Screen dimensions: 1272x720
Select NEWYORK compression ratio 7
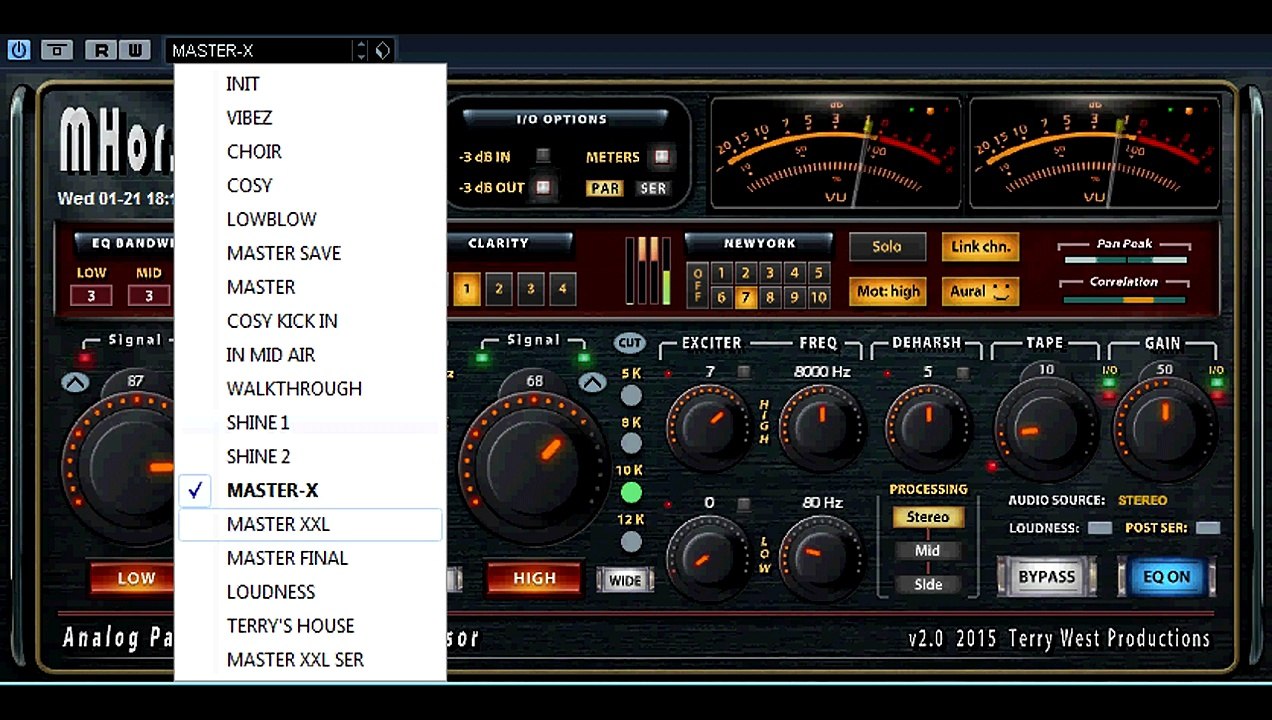[x=745, y=297]
